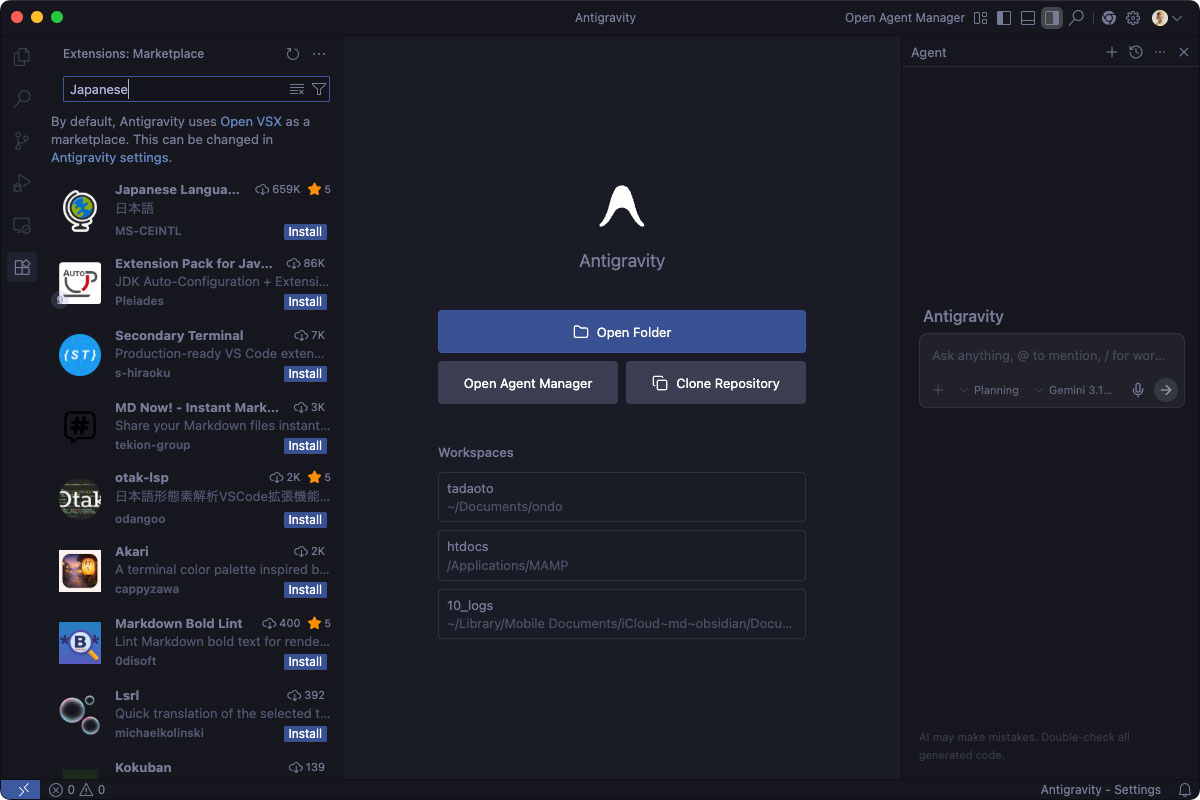
Task: Toggle the bottom panel visibility
Action: click(x=1028, y=18)
